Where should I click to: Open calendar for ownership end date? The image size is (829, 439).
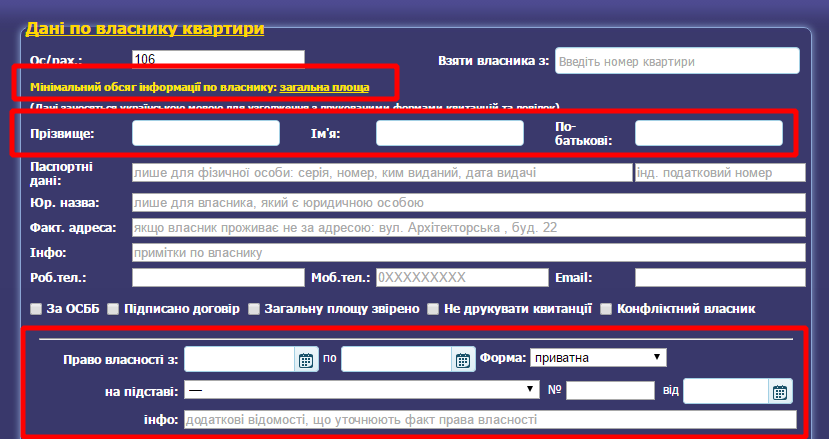[463, 360]
